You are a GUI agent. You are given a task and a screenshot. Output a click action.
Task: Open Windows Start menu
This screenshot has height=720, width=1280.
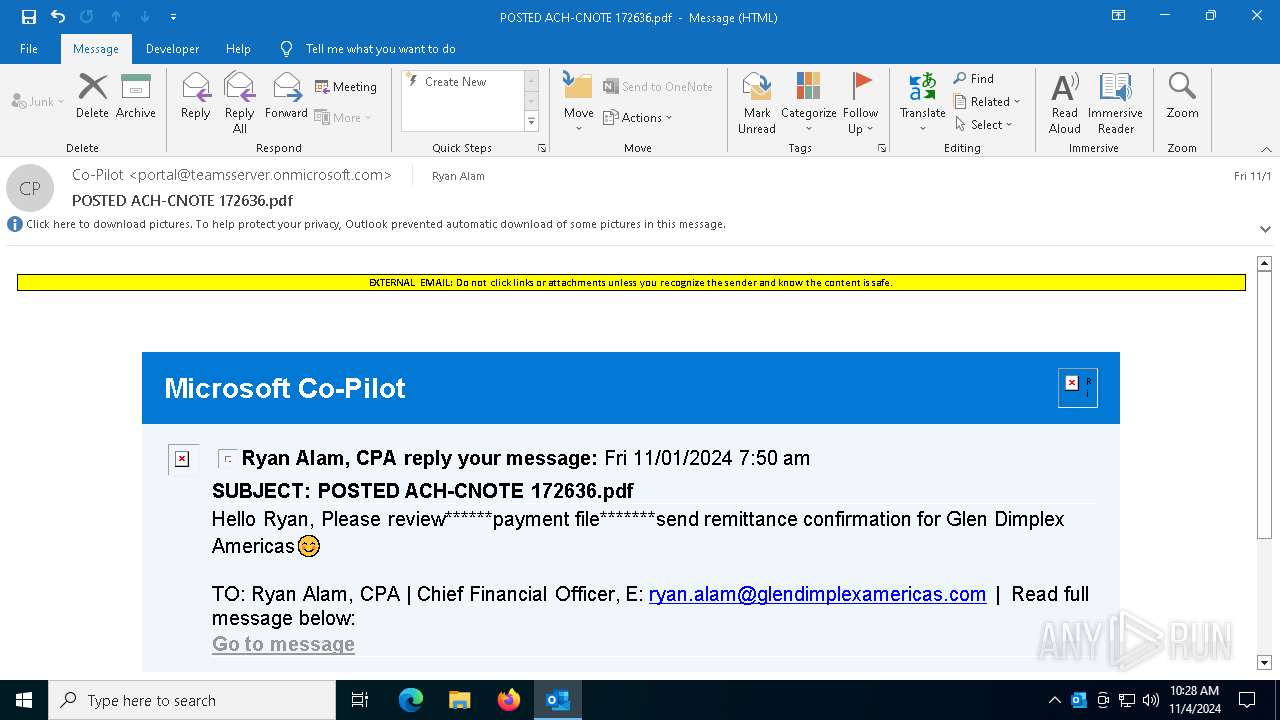coord(24,700)
